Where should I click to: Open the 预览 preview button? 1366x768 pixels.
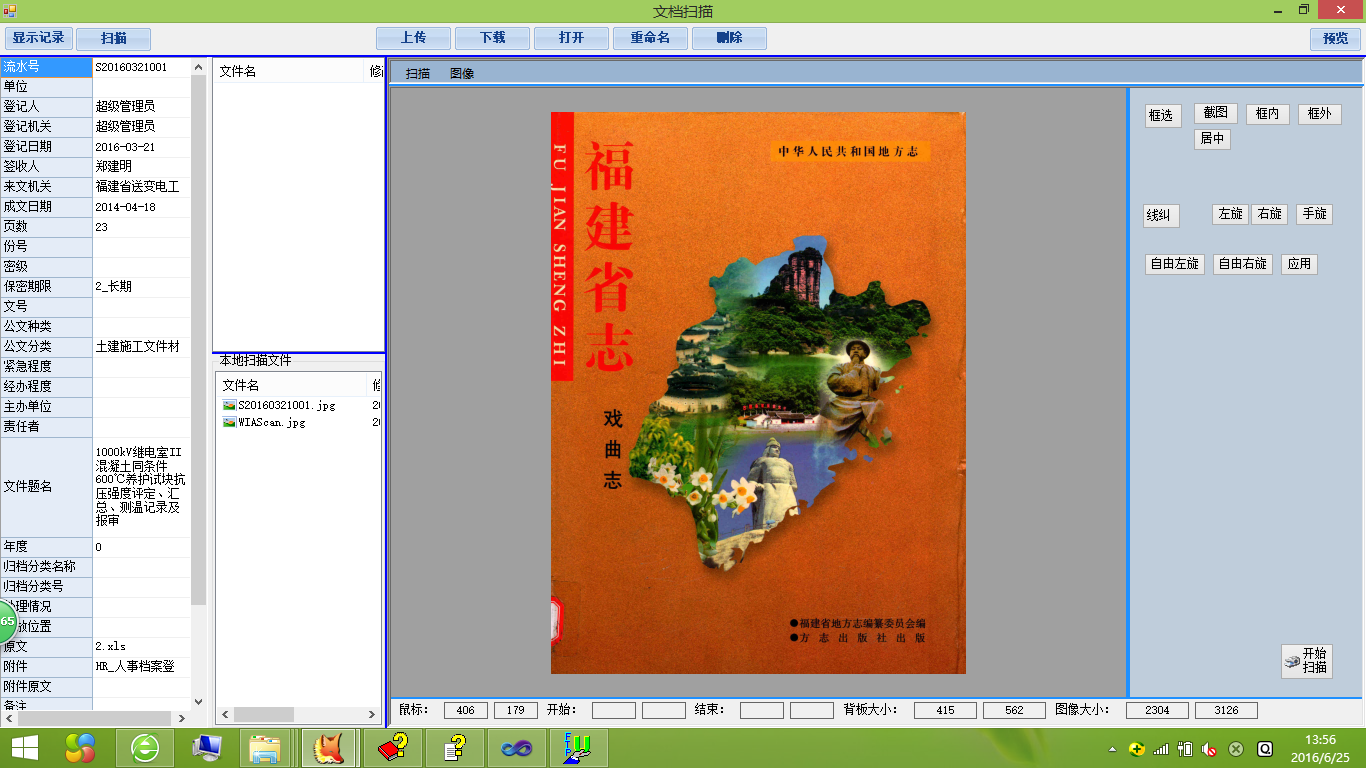tap(1335, 38)
